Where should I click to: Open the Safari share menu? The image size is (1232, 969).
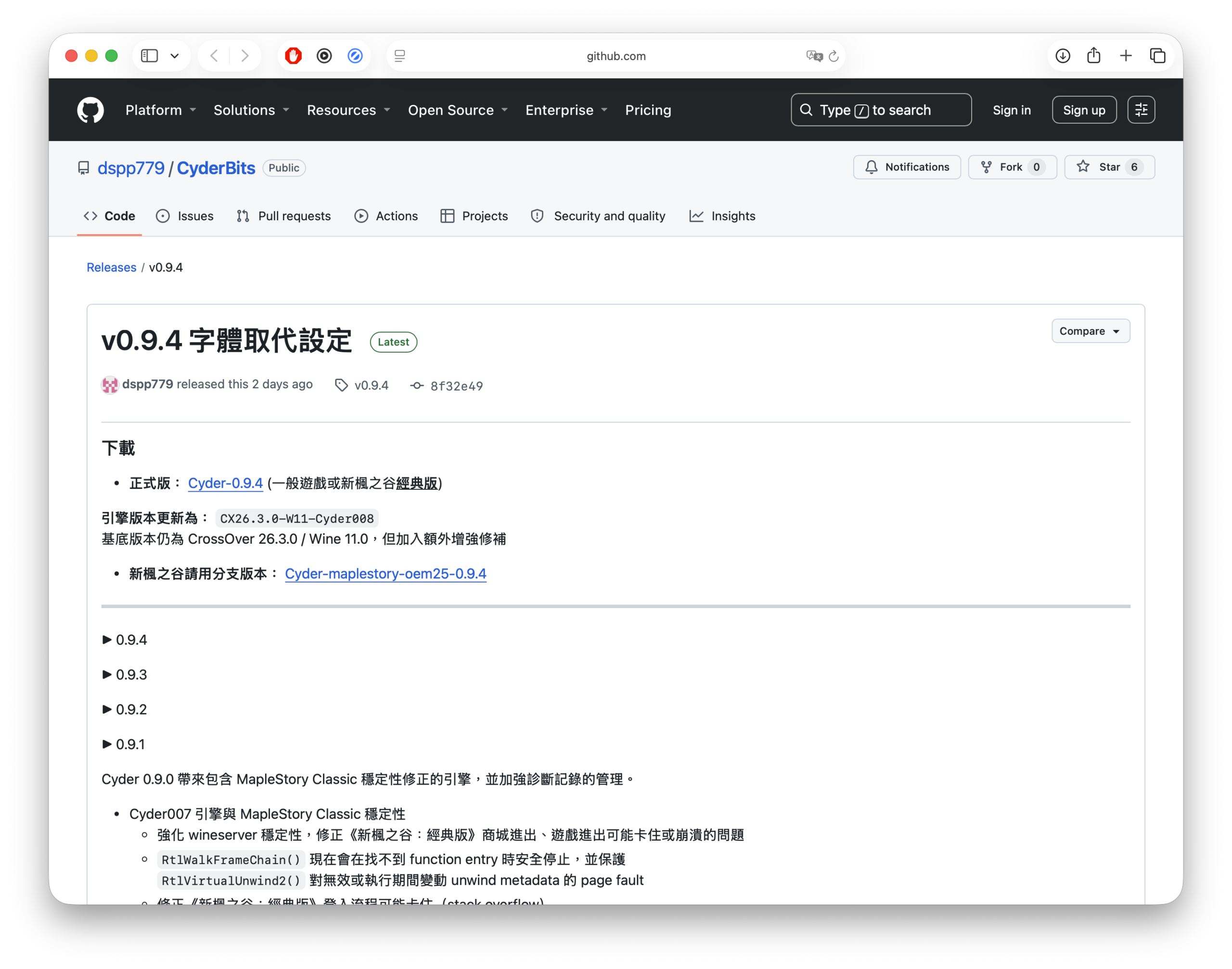tap(1094, 55)
